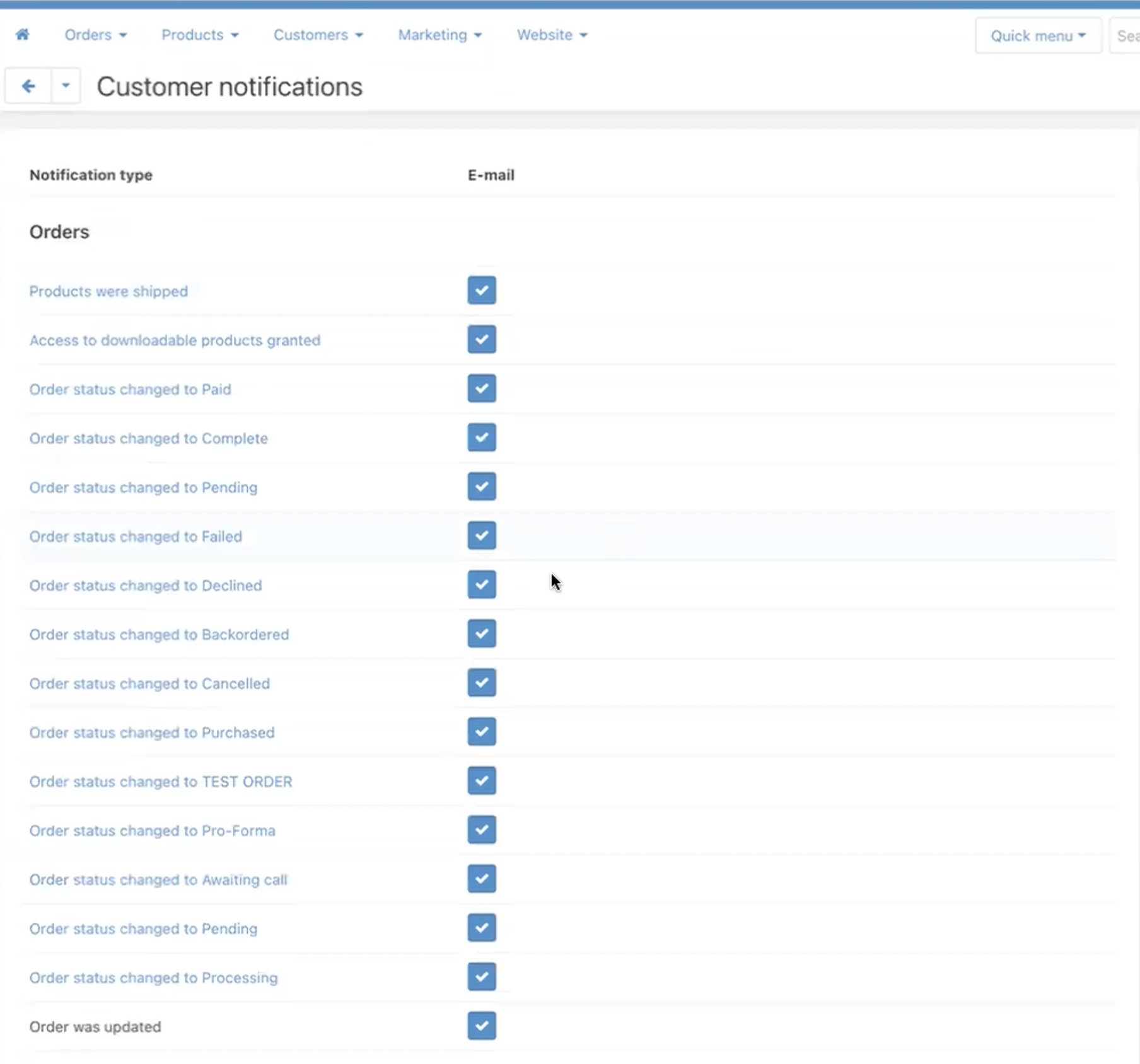Uncheck e-mail for Products were shipped
This screenshot has width=1140, height=1064.
482,290
